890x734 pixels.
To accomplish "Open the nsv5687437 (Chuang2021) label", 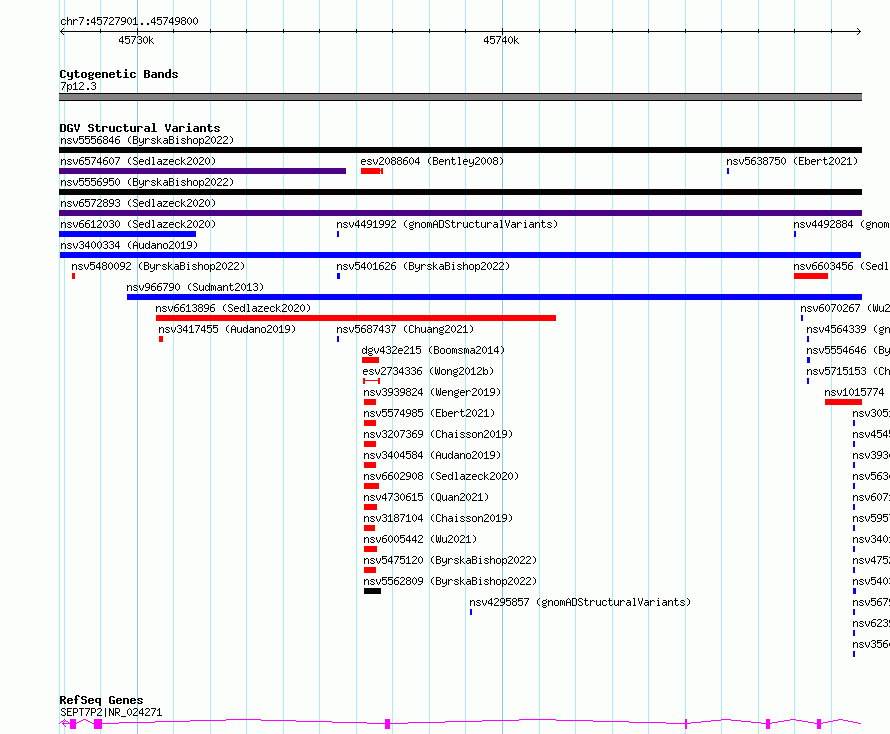I will [405, 329].
